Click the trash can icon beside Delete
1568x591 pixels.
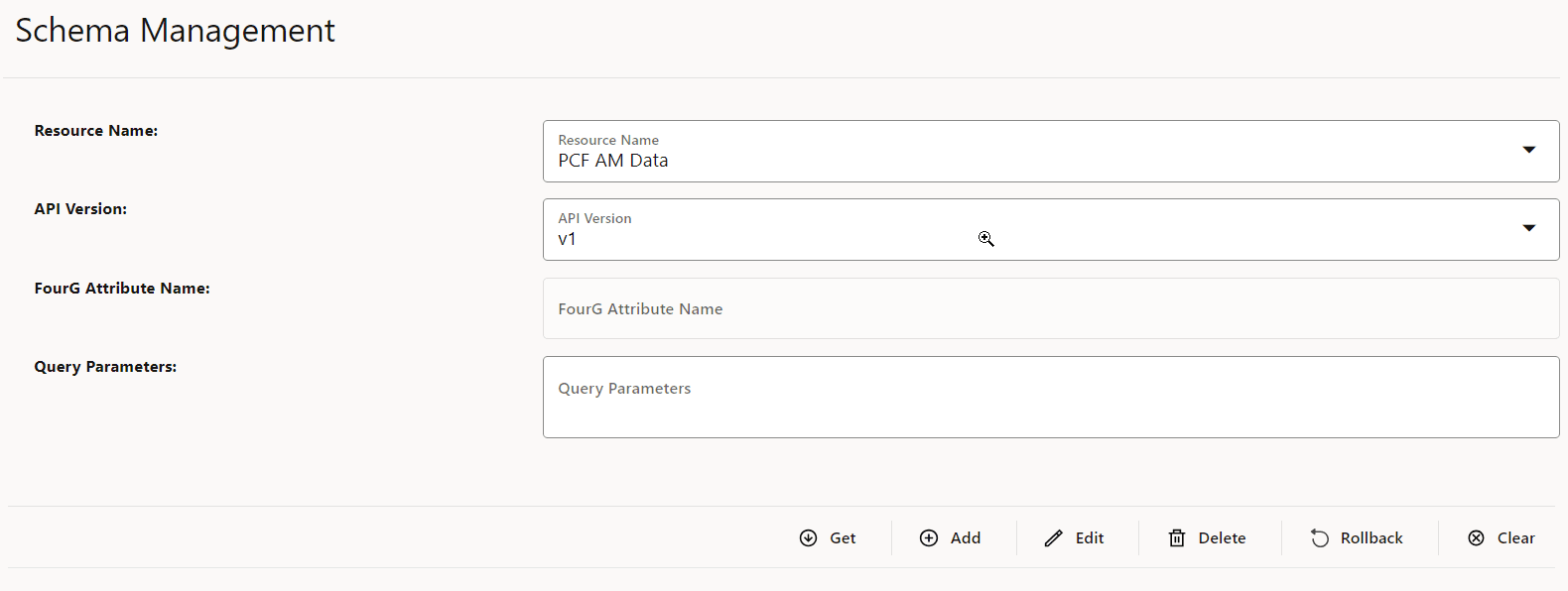pos(1177,537)
